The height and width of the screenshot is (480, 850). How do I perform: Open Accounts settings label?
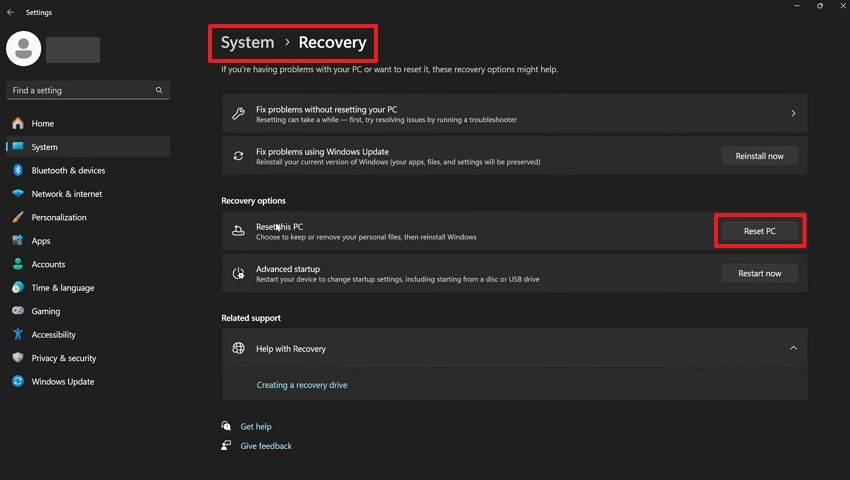coord(48,264)
